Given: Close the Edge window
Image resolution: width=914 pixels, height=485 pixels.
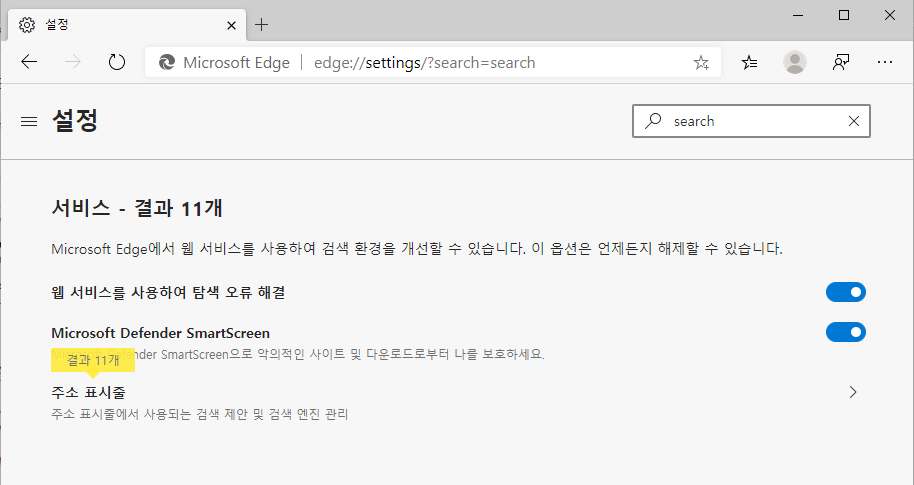Looking at the screenshot, I should click(x=890, y=16).
